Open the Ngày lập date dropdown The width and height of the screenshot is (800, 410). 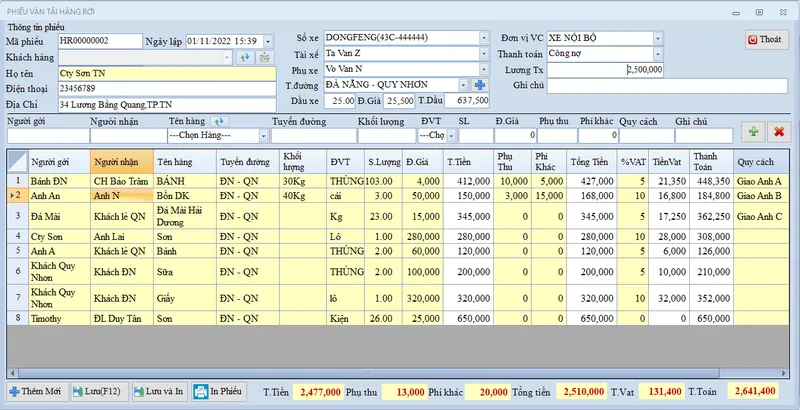(x=268, y=41)
